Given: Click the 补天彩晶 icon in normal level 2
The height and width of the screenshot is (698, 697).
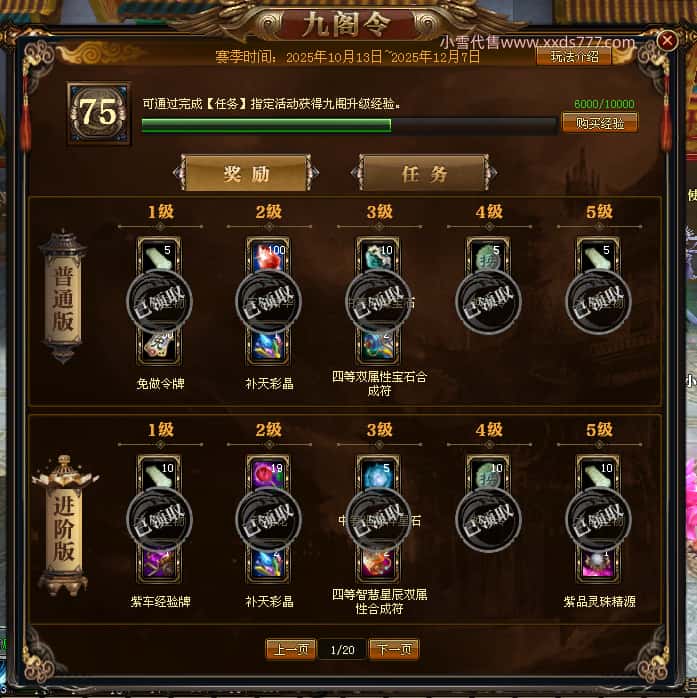Looking at the screenshot, I should tap(268, 346).
